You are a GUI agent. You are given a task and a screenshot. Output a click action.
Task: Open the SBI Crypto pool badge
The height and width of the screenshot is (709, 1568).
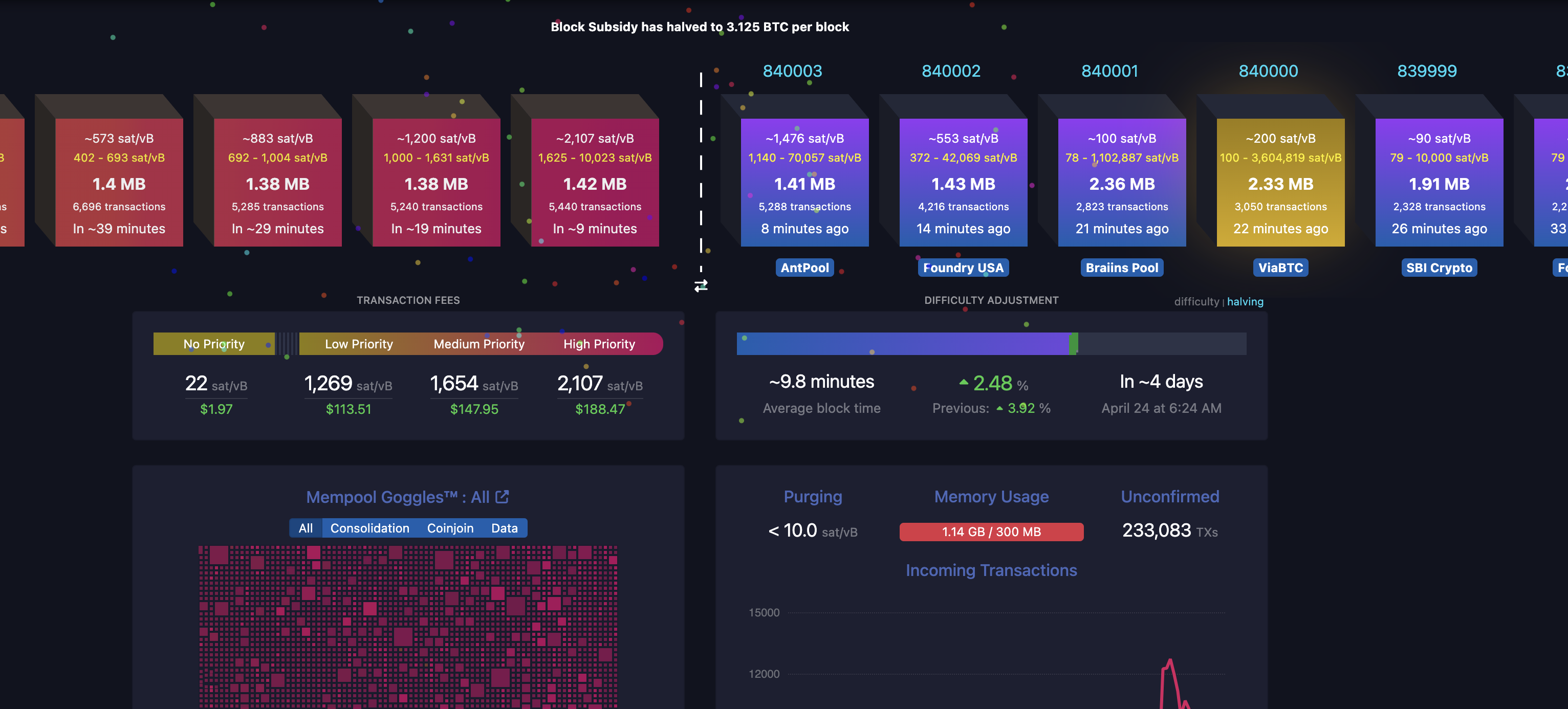click(x=1439, y=268)
